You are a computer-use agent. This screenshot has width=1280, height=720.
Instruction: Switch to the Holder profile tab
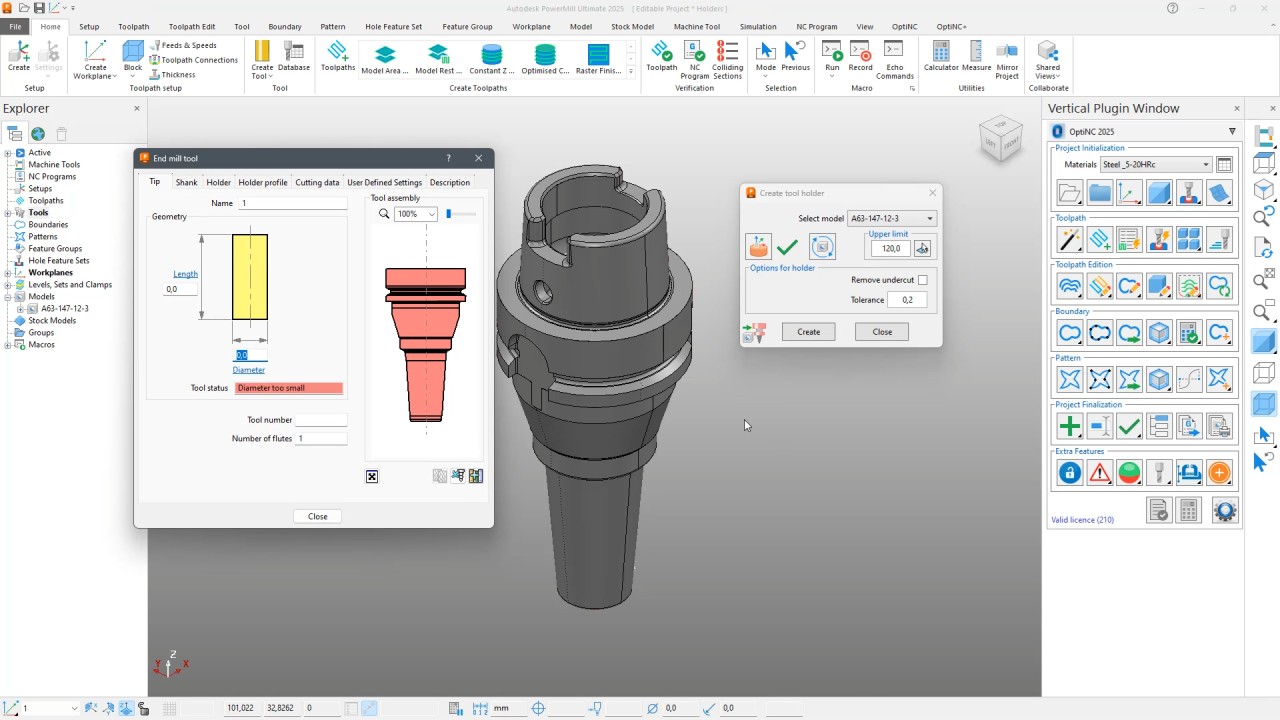(x=263, y=182)
